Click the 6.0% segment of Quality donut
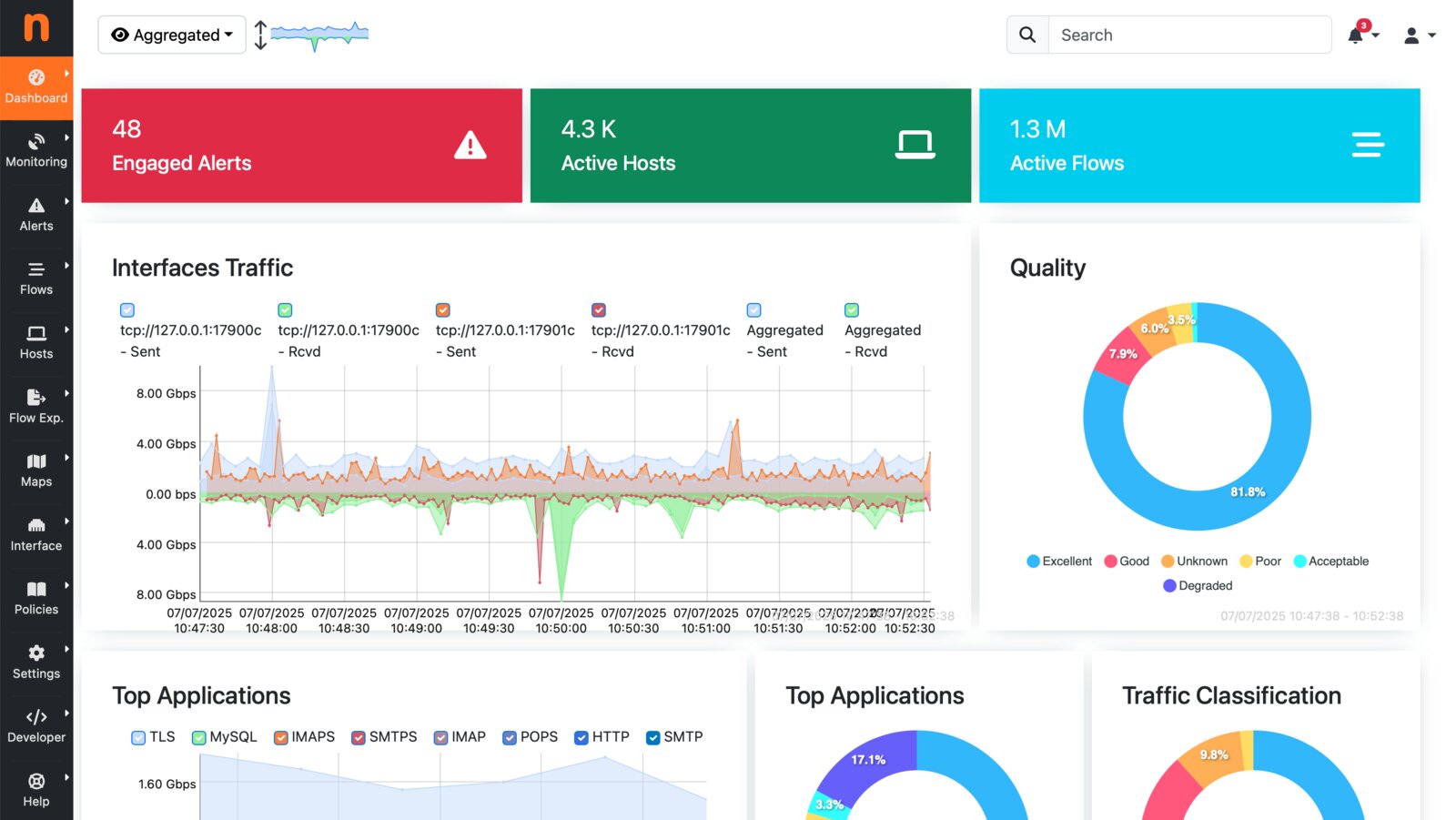The height and width of the screenshot is (820, 1456). tap(1154, 329)
